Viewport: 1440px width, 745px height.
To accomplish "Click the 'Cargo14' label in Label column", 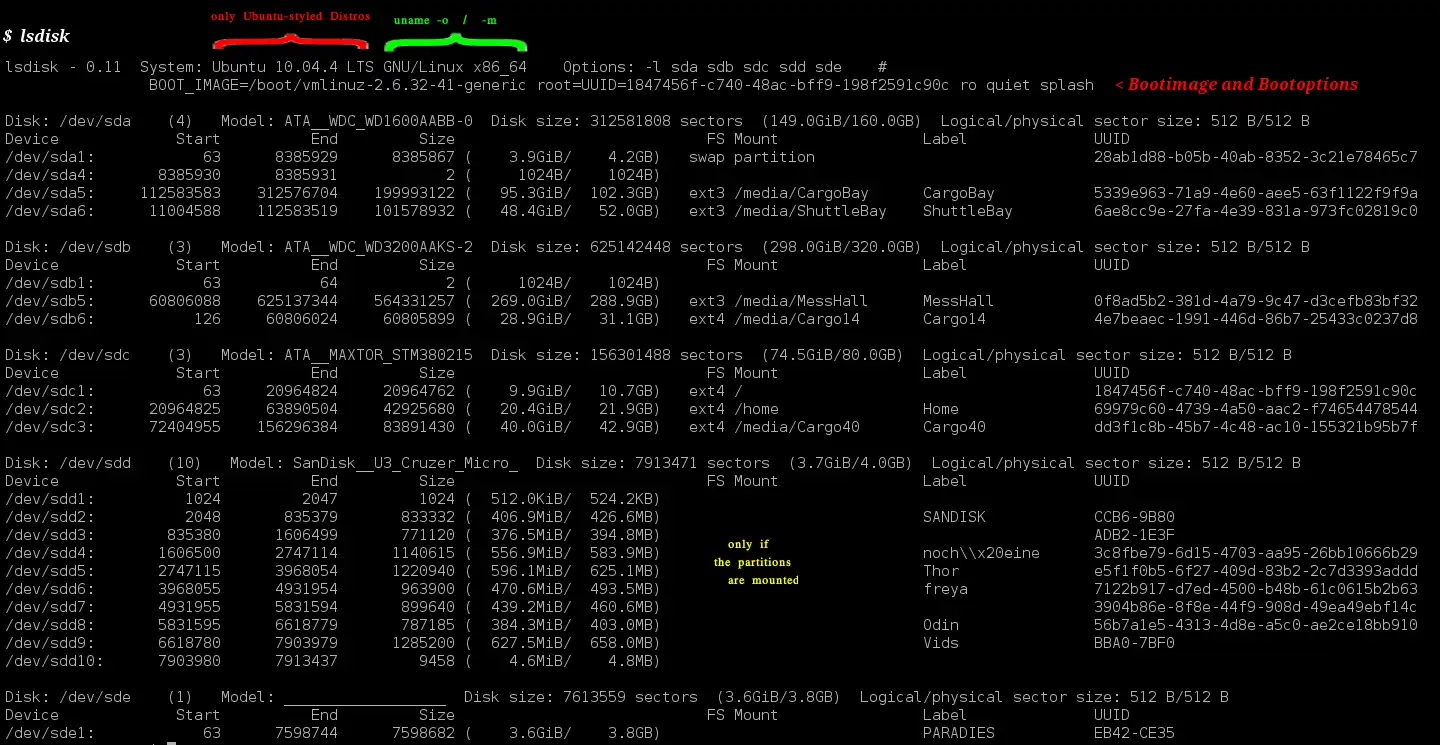I will pos(954,319).
